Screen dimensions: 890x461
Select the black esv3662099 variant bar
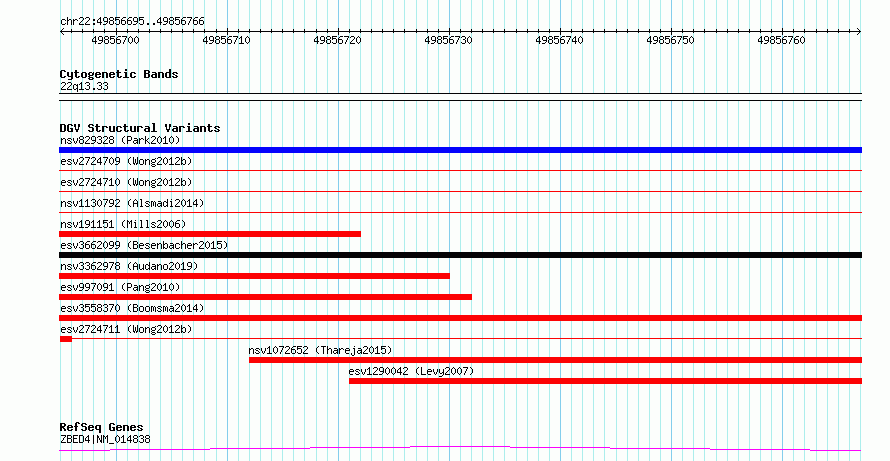(460, 255)
